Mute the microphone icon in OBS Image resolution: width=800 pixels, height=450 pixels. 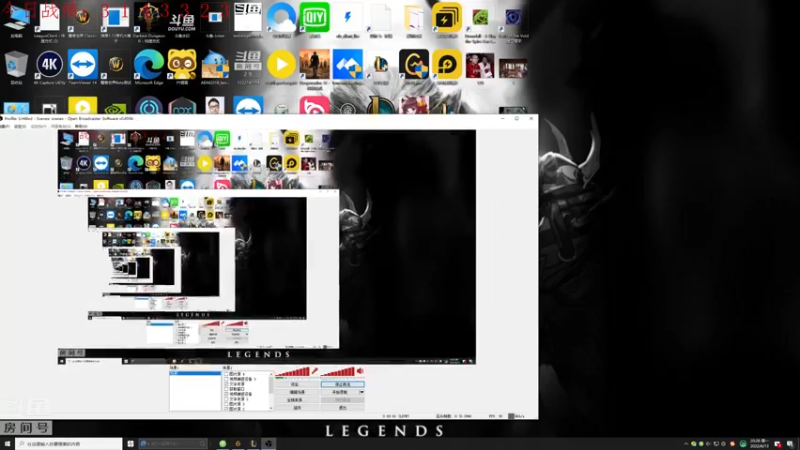coord(315,371)
